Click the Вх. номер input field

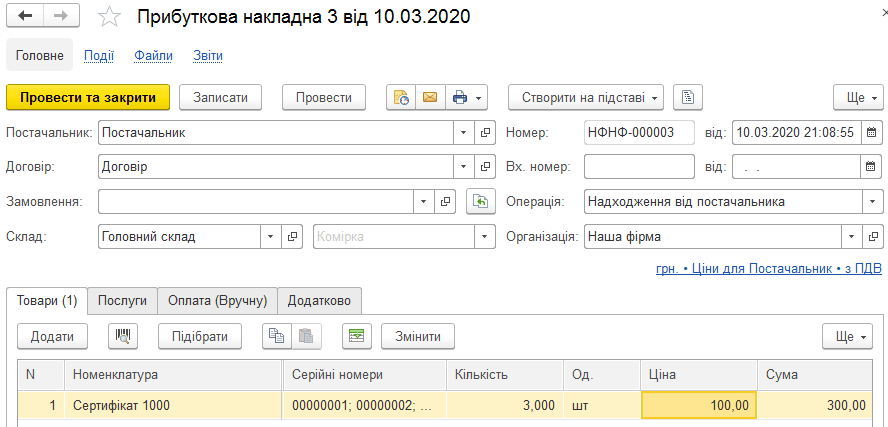click(x=639, y=167)
